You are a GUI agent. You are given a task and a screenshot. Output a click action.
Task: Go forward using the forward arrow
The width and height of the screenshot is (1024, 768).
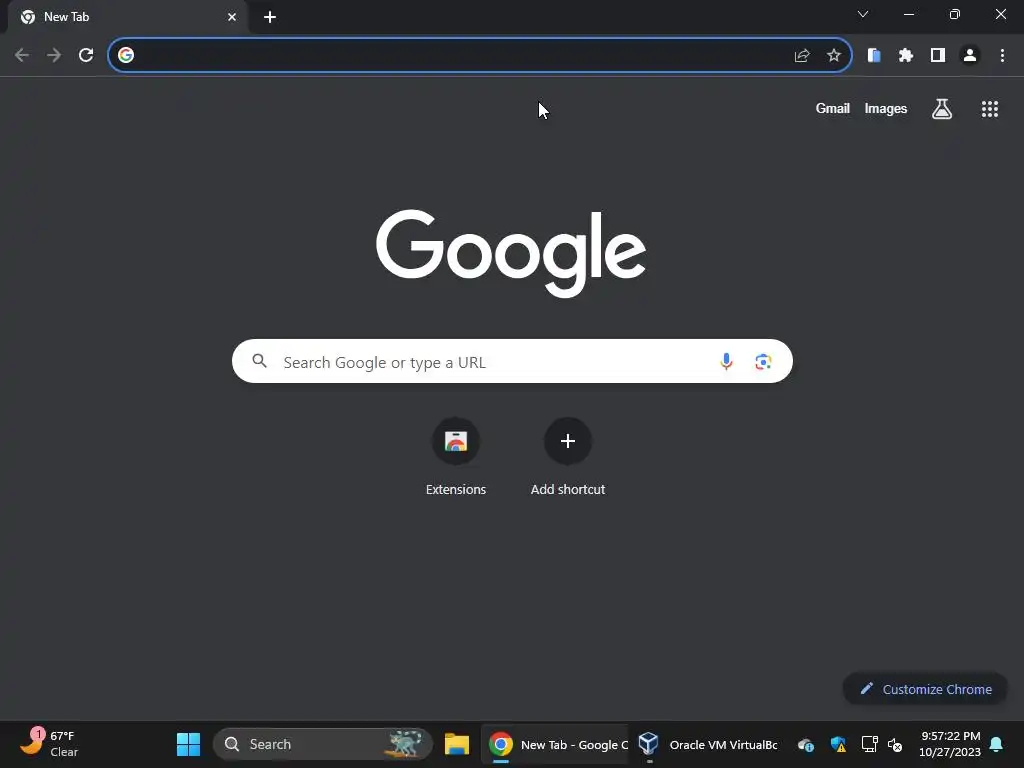click(54, 56)
